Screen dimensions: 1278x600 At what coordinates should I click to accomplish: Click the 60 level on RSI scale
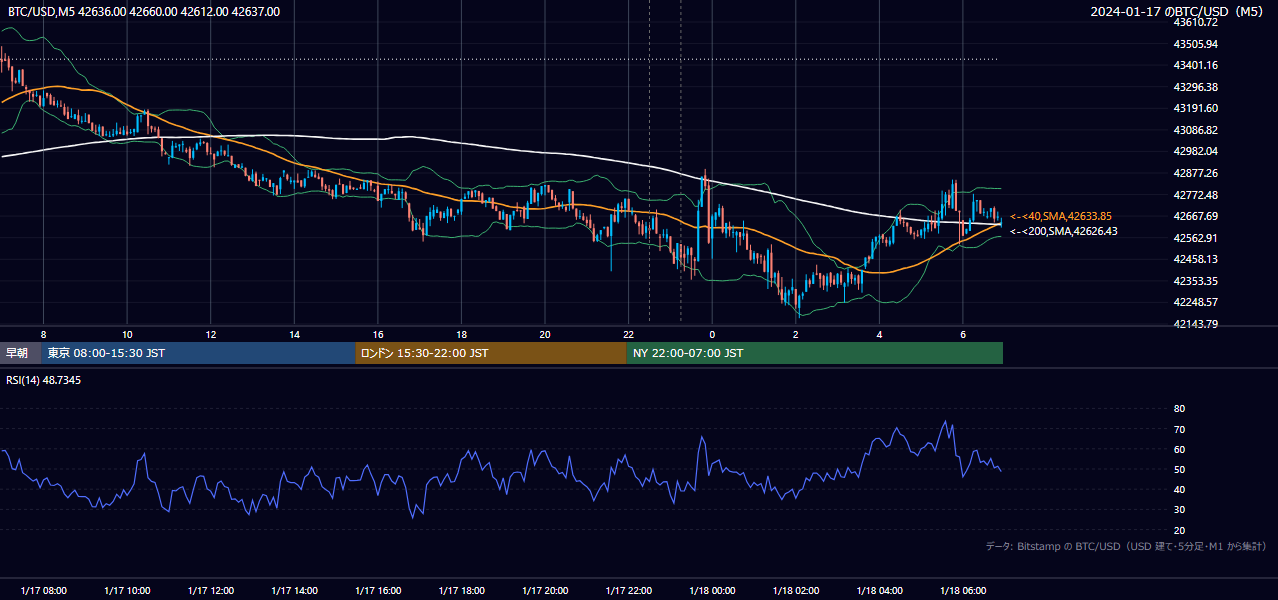(1180, 449)
